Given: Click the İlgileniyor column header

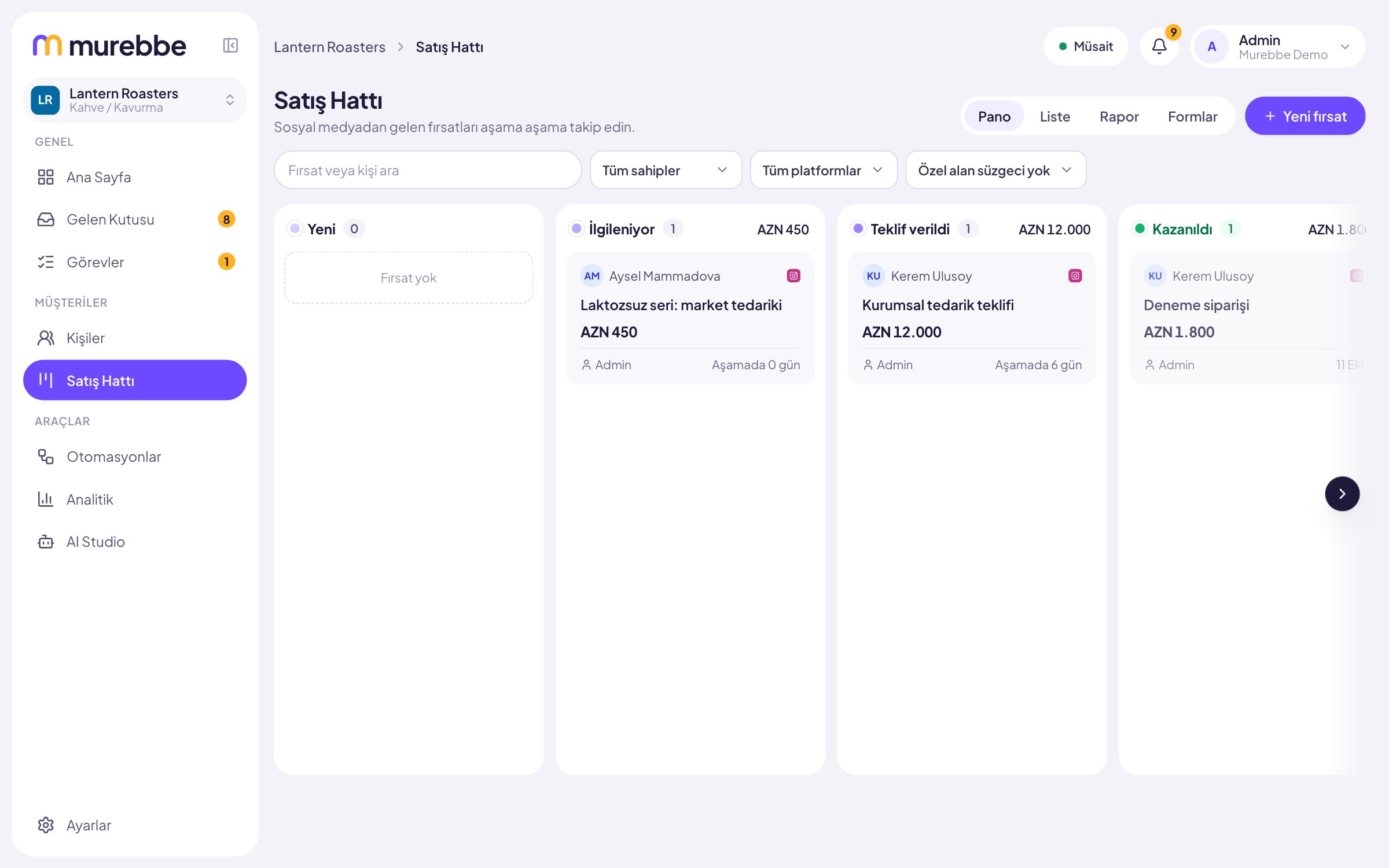Looking at the screenshot, I should pos(622,229).
